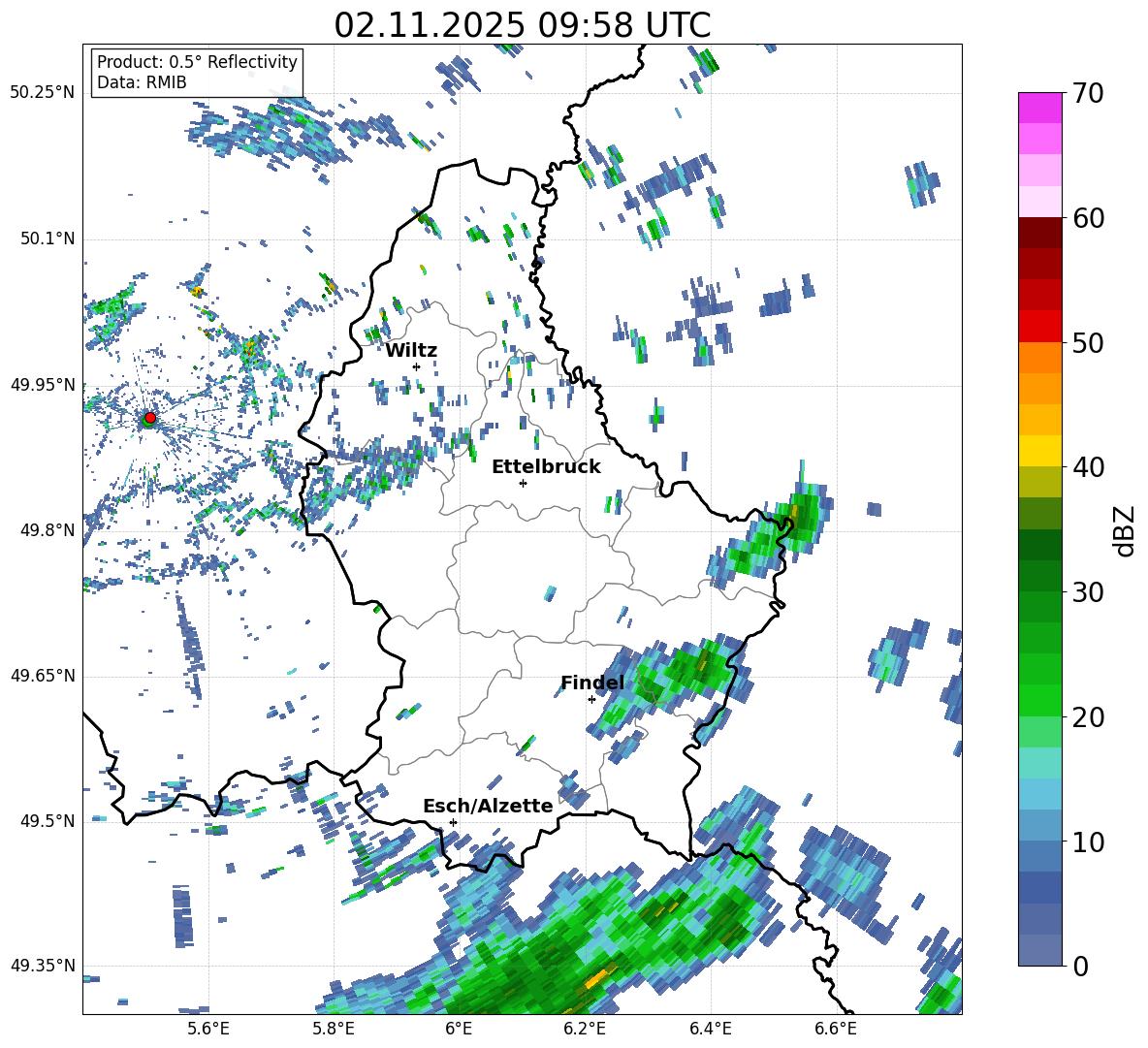
Task: Click the Ettelbruck cross marker
Action: (523, 483)
